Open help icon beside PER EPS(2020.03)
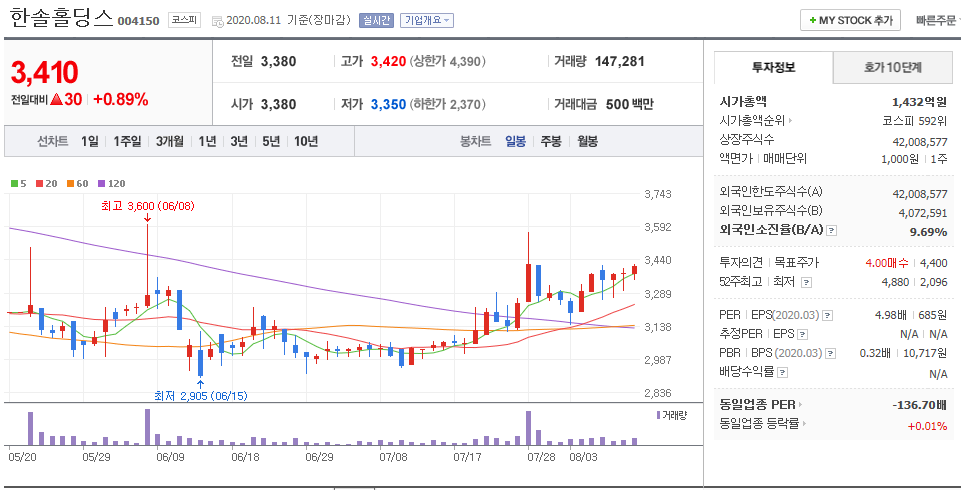Image resolution: width=961 pixels, height=490 pixels. pyautogui.click(x=827, y=315)
